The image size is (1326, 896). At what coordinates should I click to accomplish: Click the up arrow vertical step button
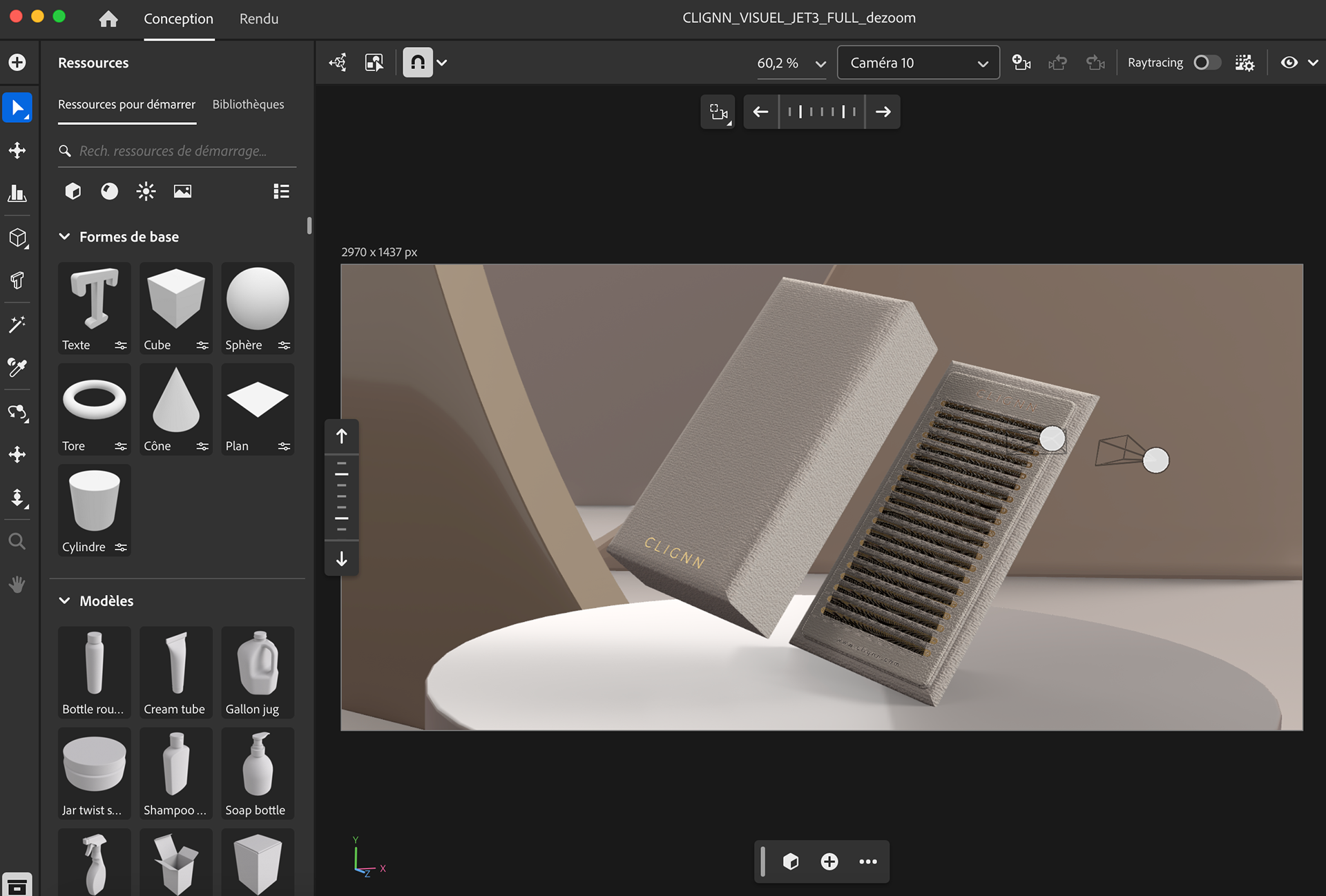point(341,436)
